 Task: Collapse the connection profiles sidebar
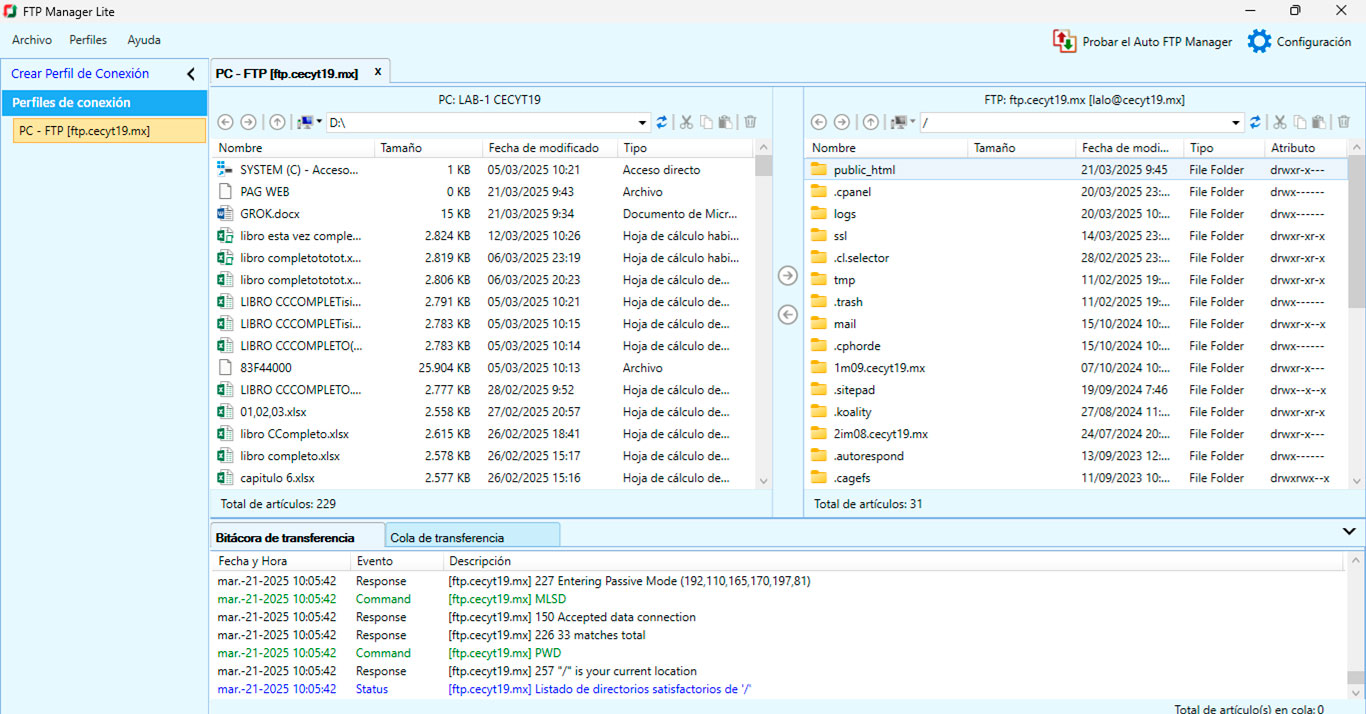coord(191,73)
